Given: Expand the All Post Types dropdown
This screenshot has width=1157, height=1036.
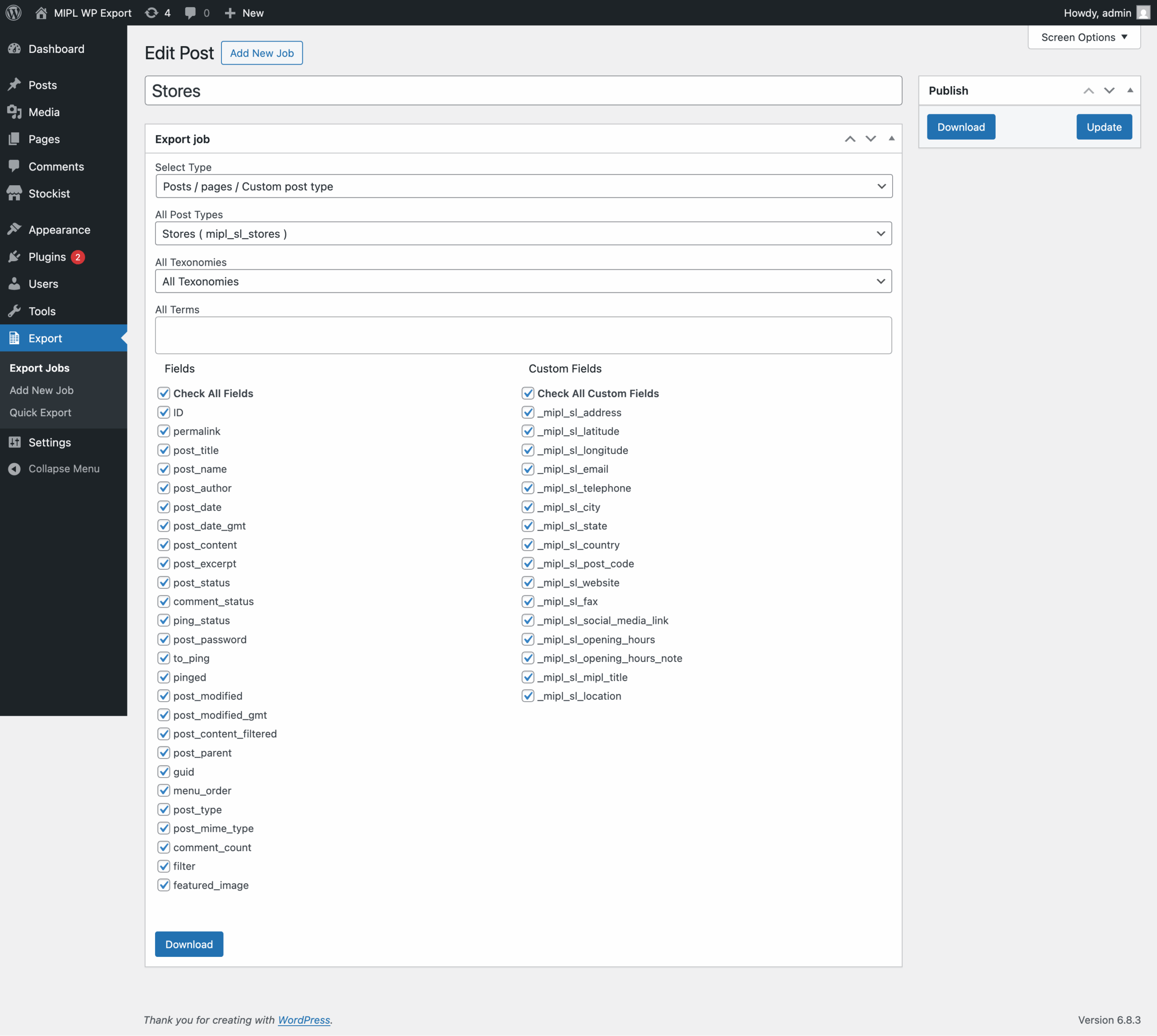Looking at the screenshot, I should pyautogui.click(x=523, y=234).
